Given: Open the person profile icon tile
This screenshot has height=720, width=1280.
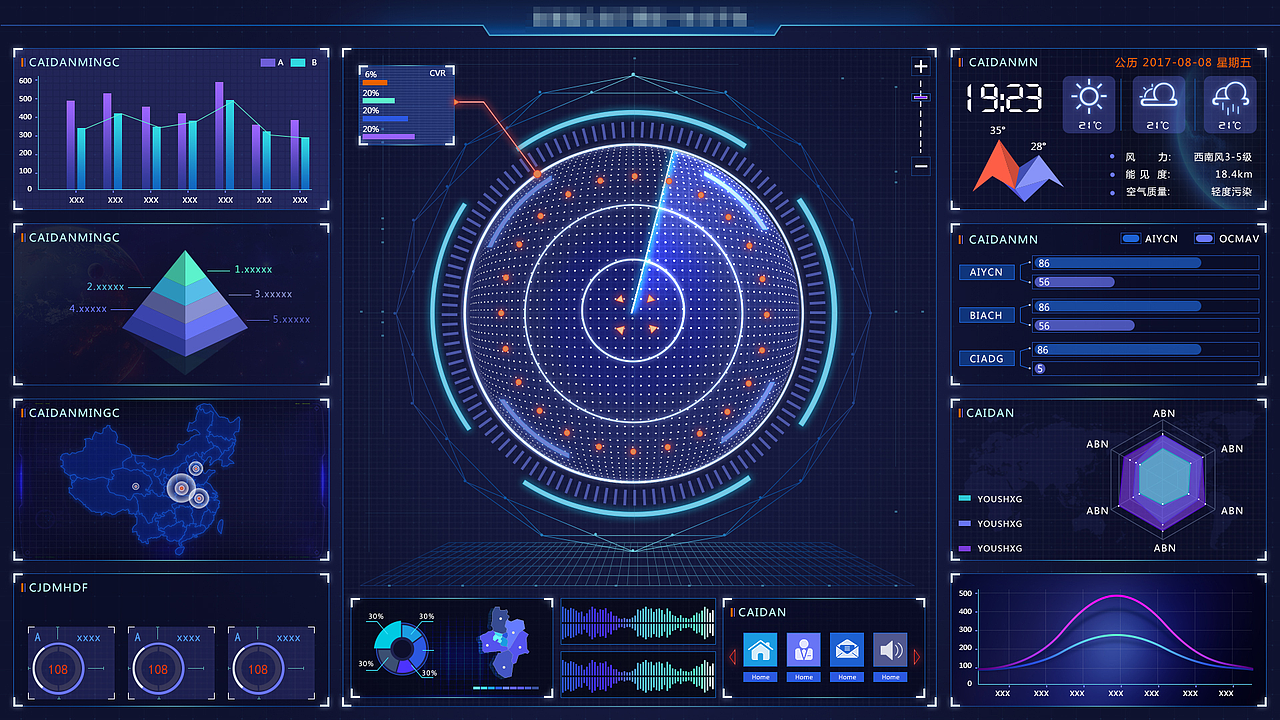Looking at the screenshot, I should tap(803, 650).
